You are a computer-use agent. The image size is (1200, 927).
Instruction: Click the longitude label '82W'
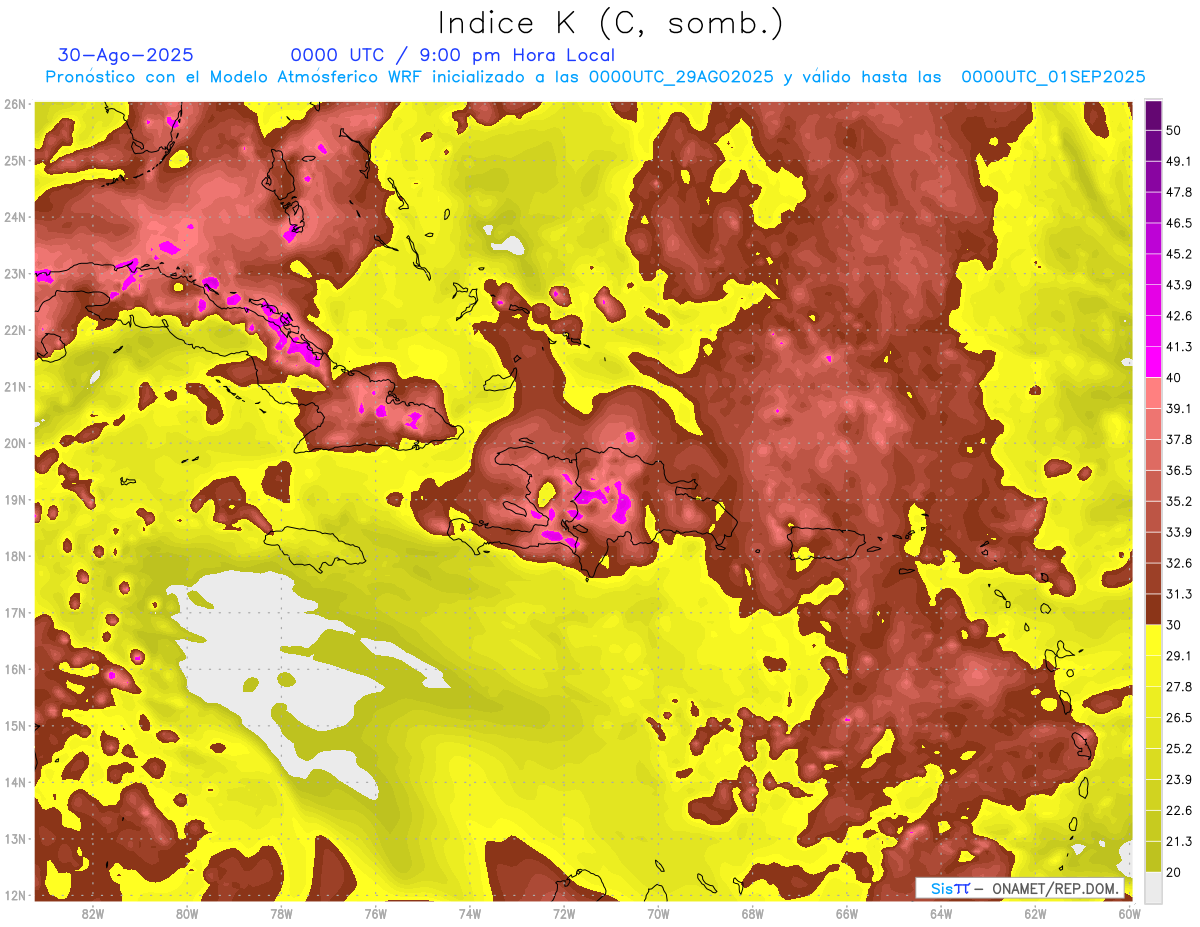tap(93, 913)
